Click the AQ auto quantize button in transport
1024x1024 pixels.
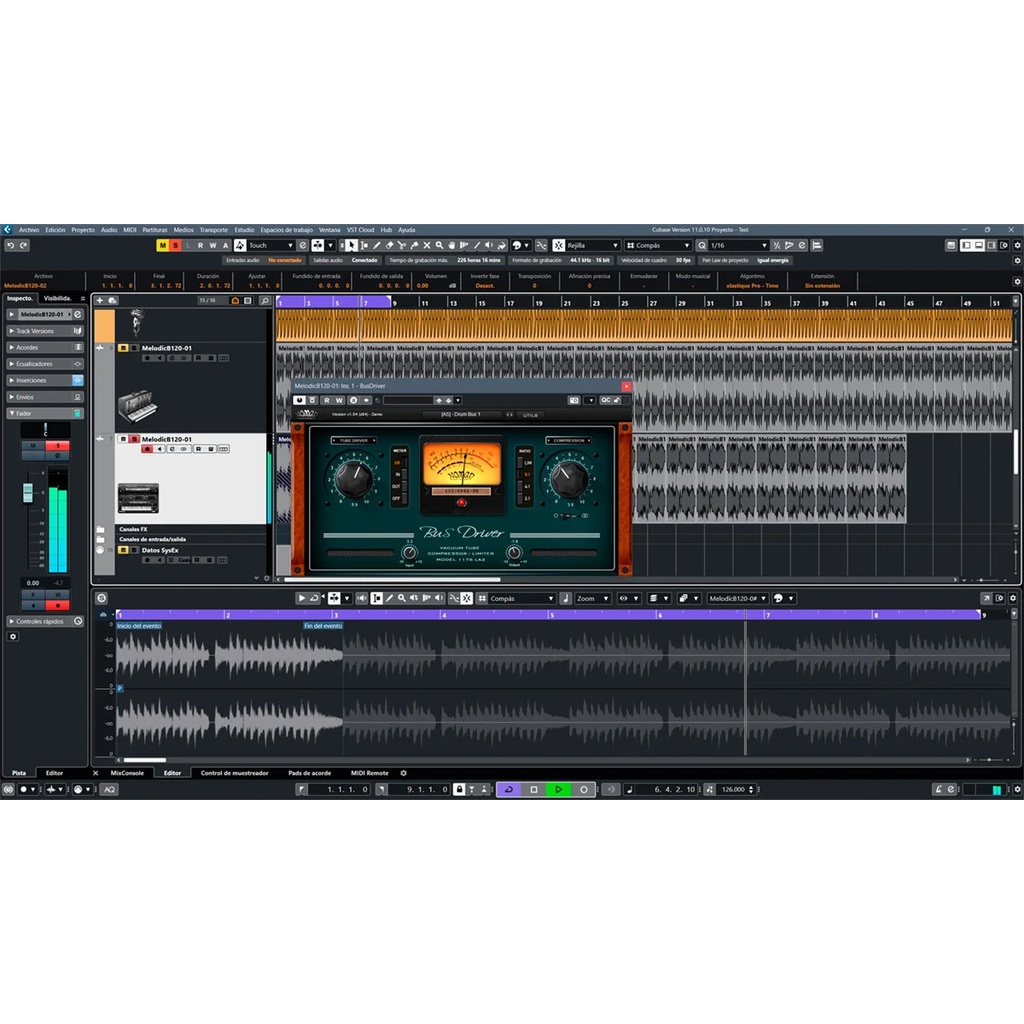tap(110, 790)
